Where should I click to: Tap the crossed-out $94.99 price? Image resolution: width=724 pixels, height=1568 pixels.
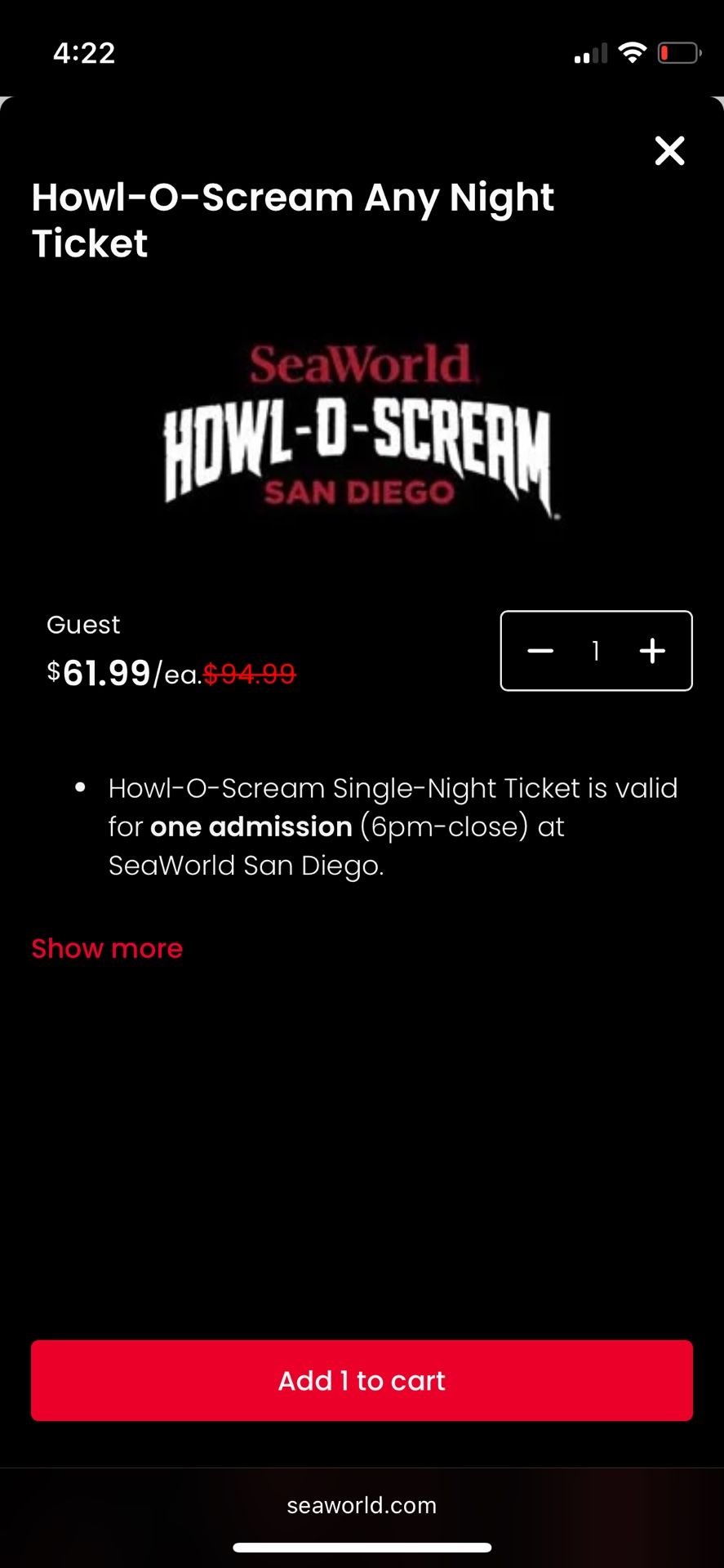(251, 673)
